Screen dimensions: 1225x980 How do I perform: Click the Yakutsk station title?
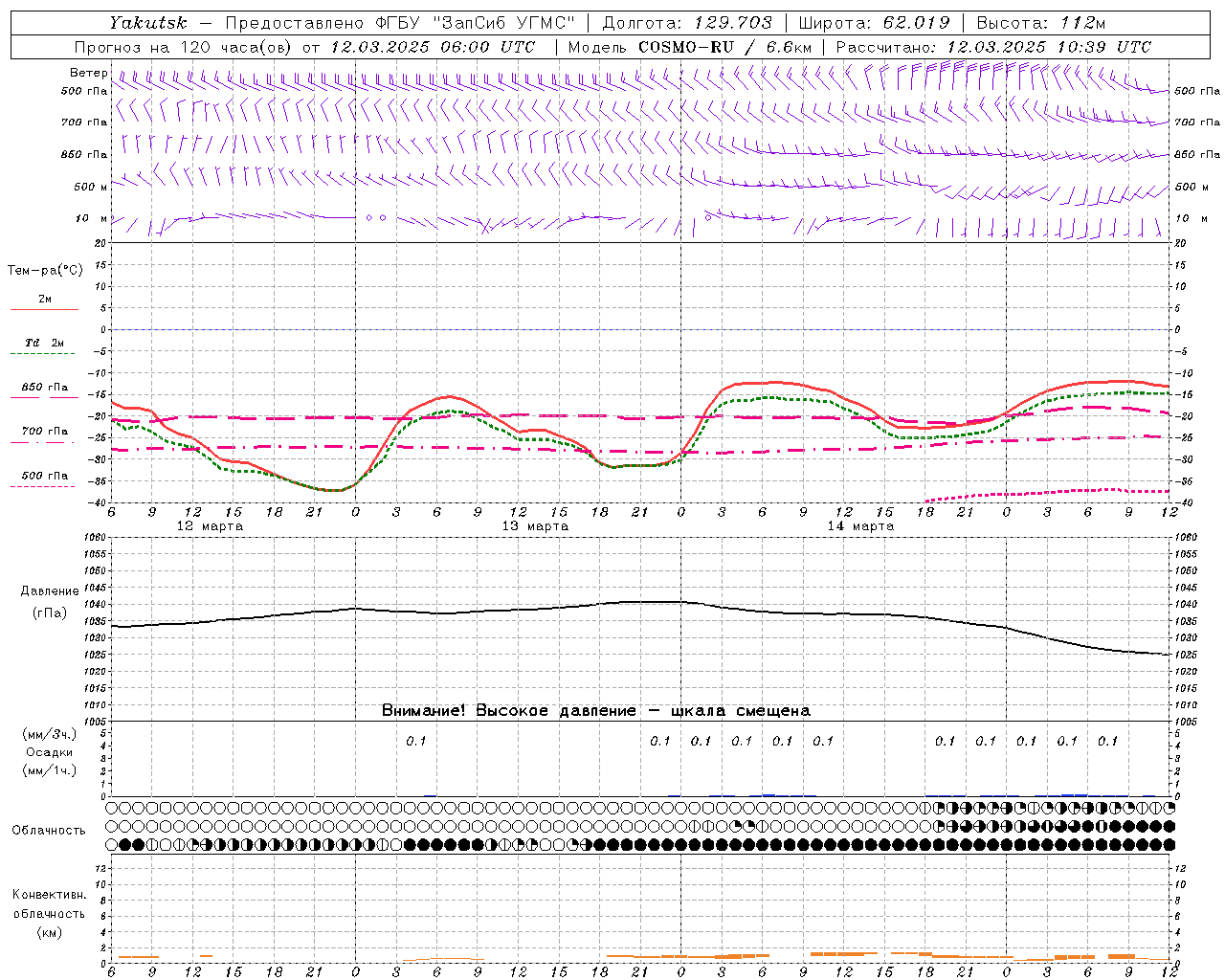[148, 23]
